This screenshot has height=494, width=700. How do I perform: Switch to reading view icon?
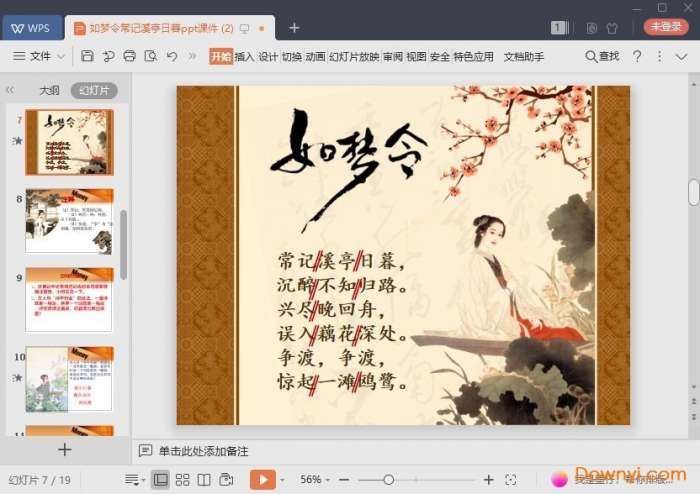(204, 480)
